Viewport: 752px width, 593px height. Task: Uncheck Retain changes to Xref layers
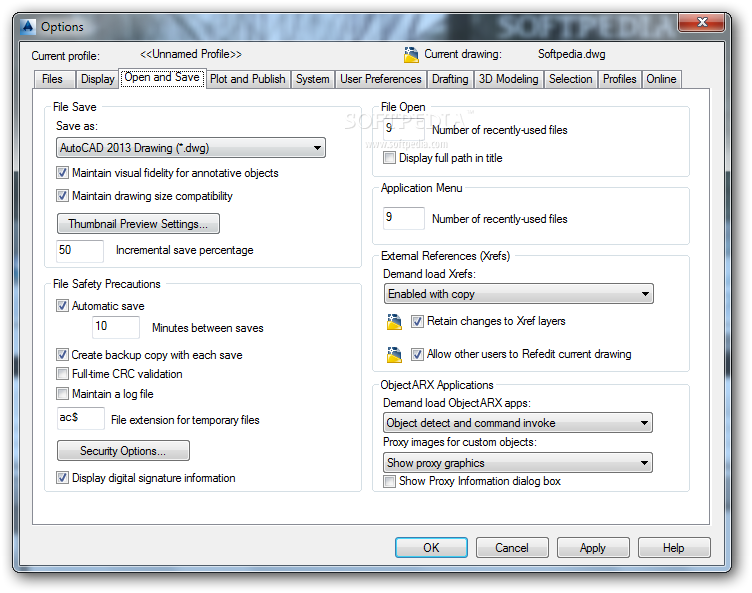click(417, 321)
